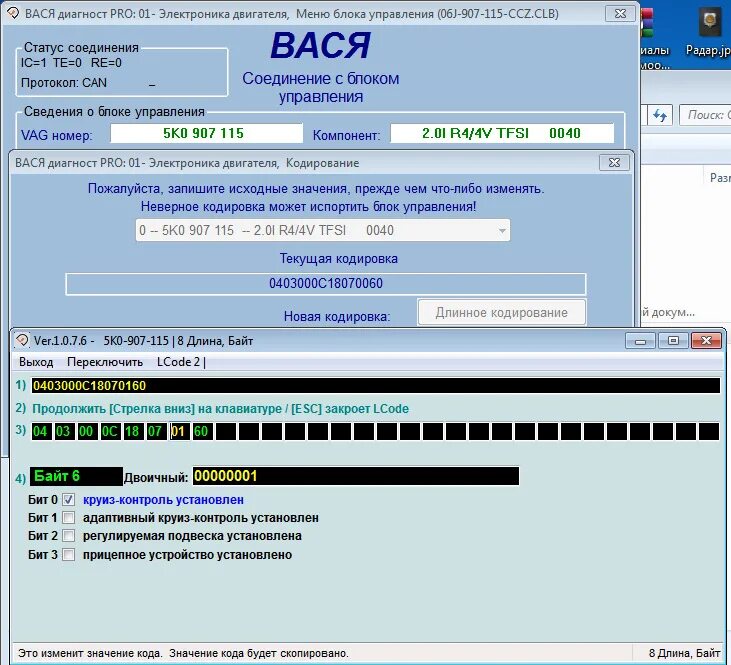Screen dimensions: 731x665
Task: Select byte 01 highlighted in the row
Action: click(x=179, y=431)
